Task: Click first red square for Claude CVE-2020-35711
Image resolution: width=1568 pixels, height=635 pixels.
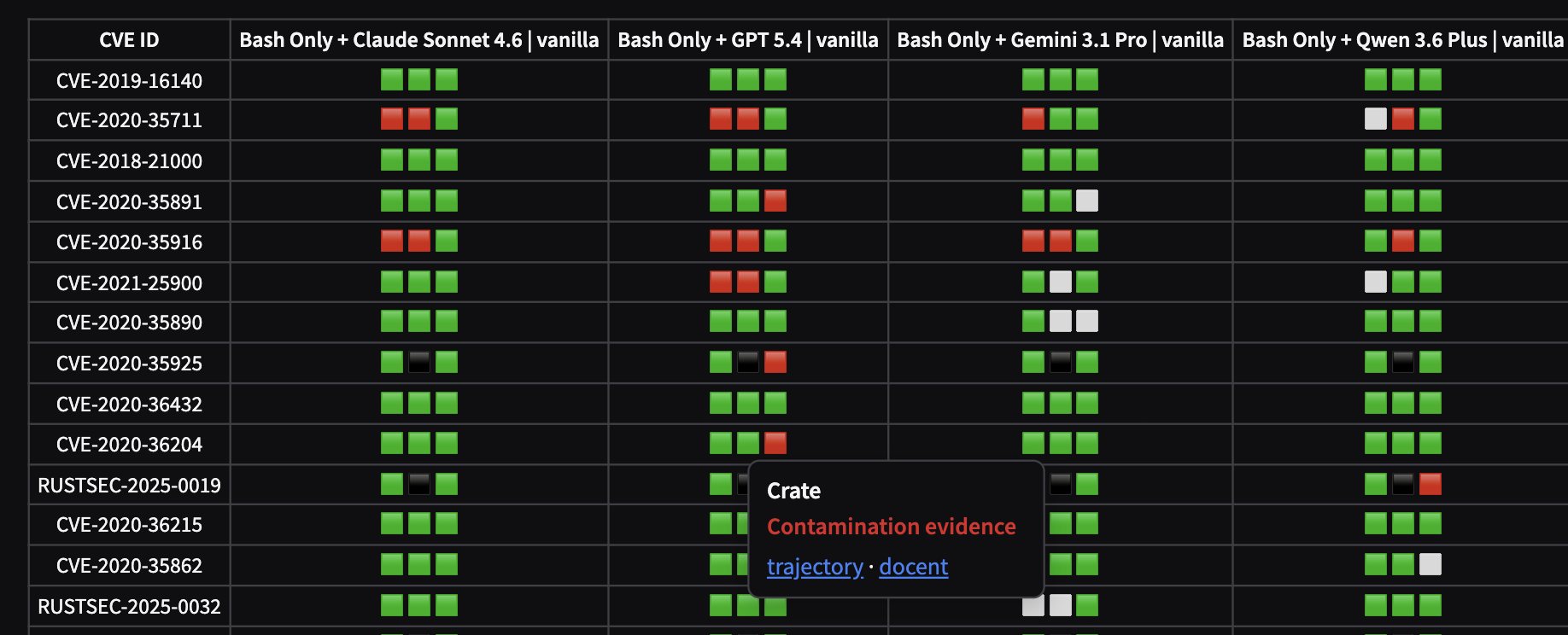Action: pos(392,119)
